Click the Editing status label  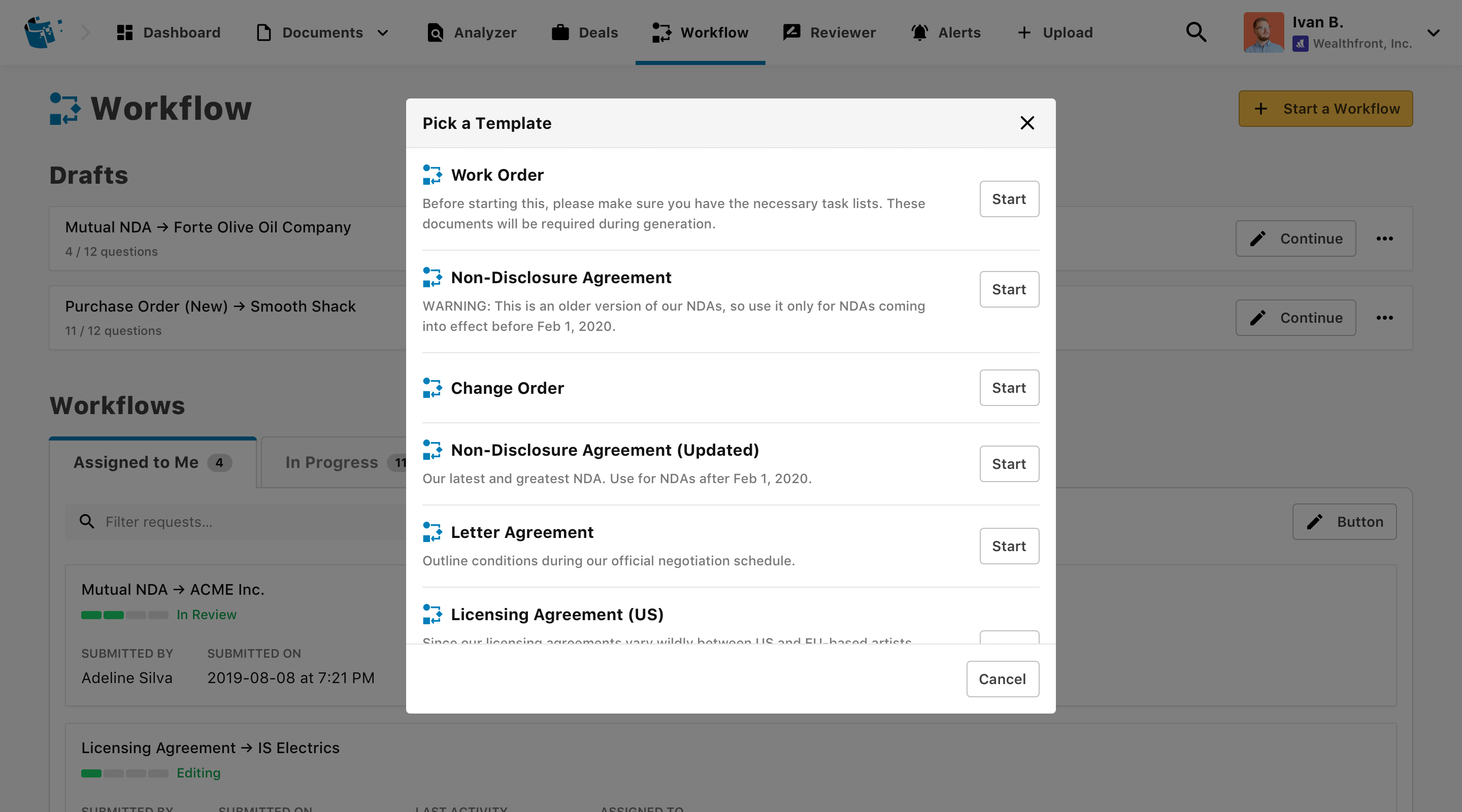(x=198, y=773)
